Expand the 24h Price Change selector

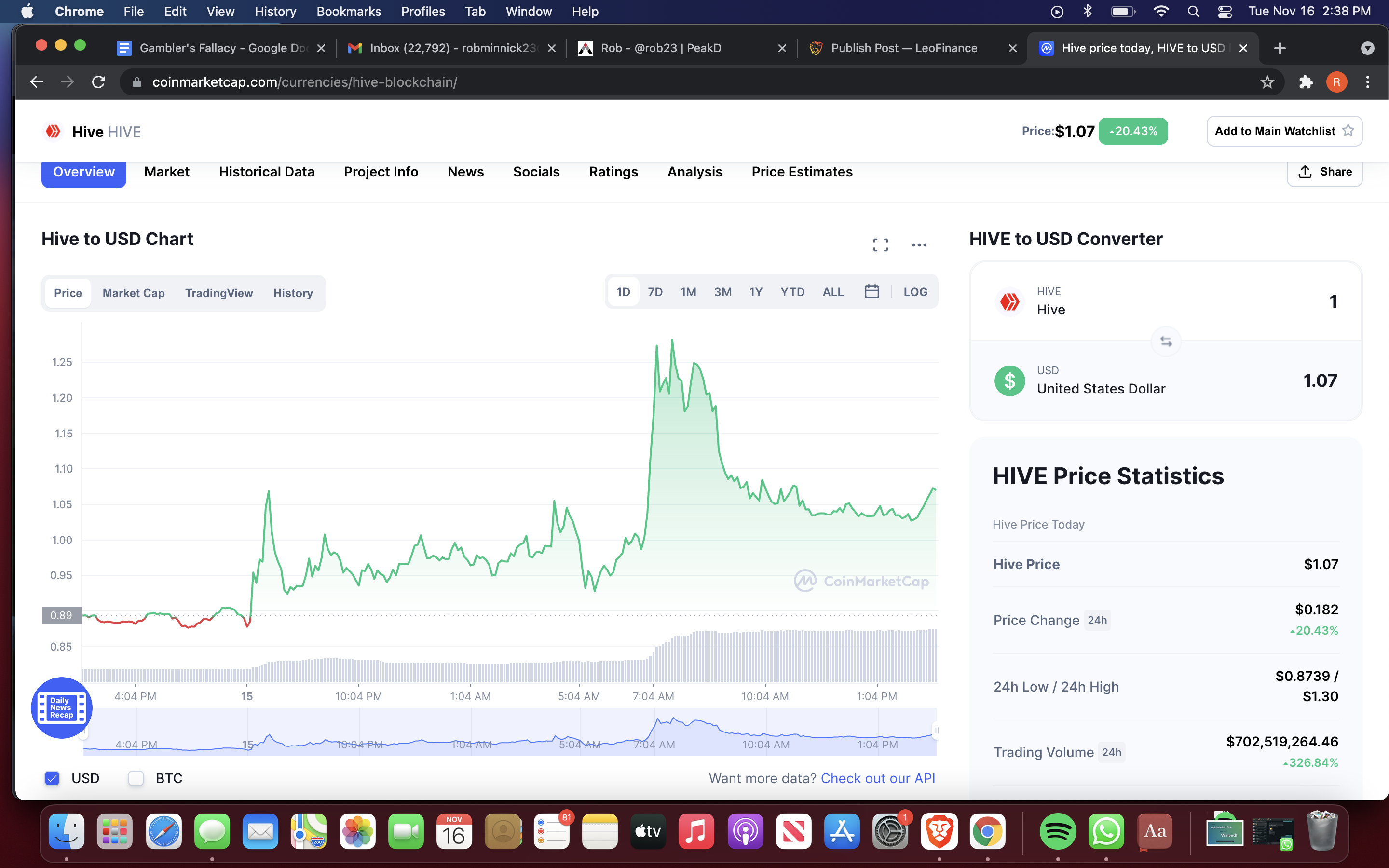pos(1097,620)
